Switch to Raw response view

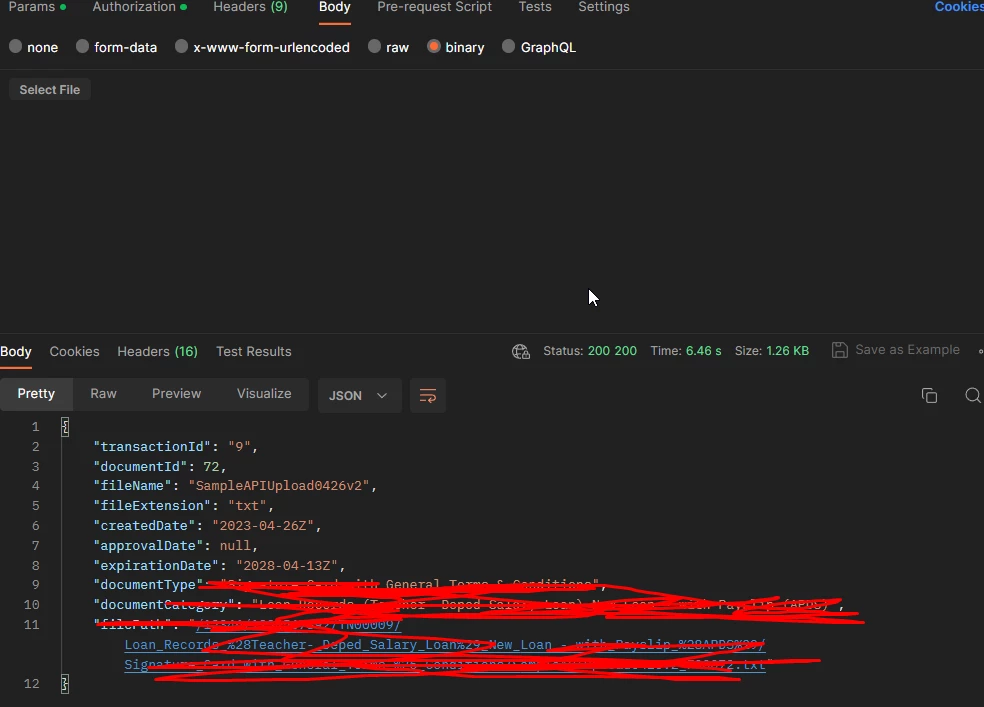104,394
